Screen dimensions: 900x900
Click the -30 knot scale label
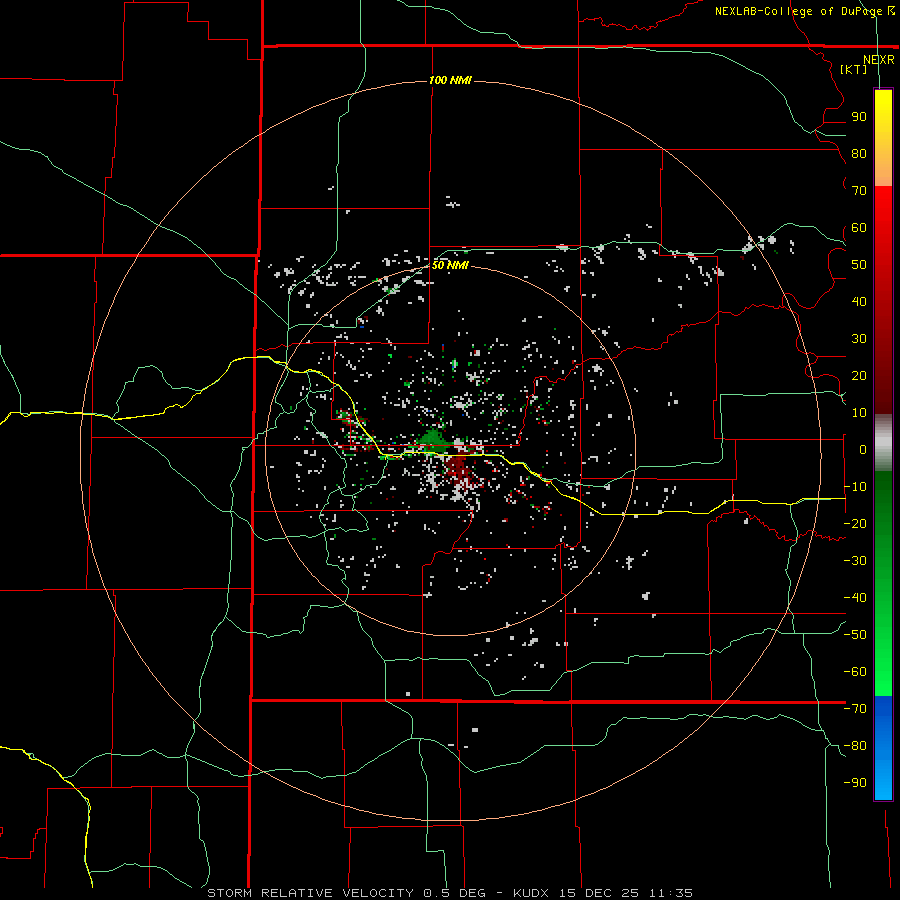pos(855,561)
